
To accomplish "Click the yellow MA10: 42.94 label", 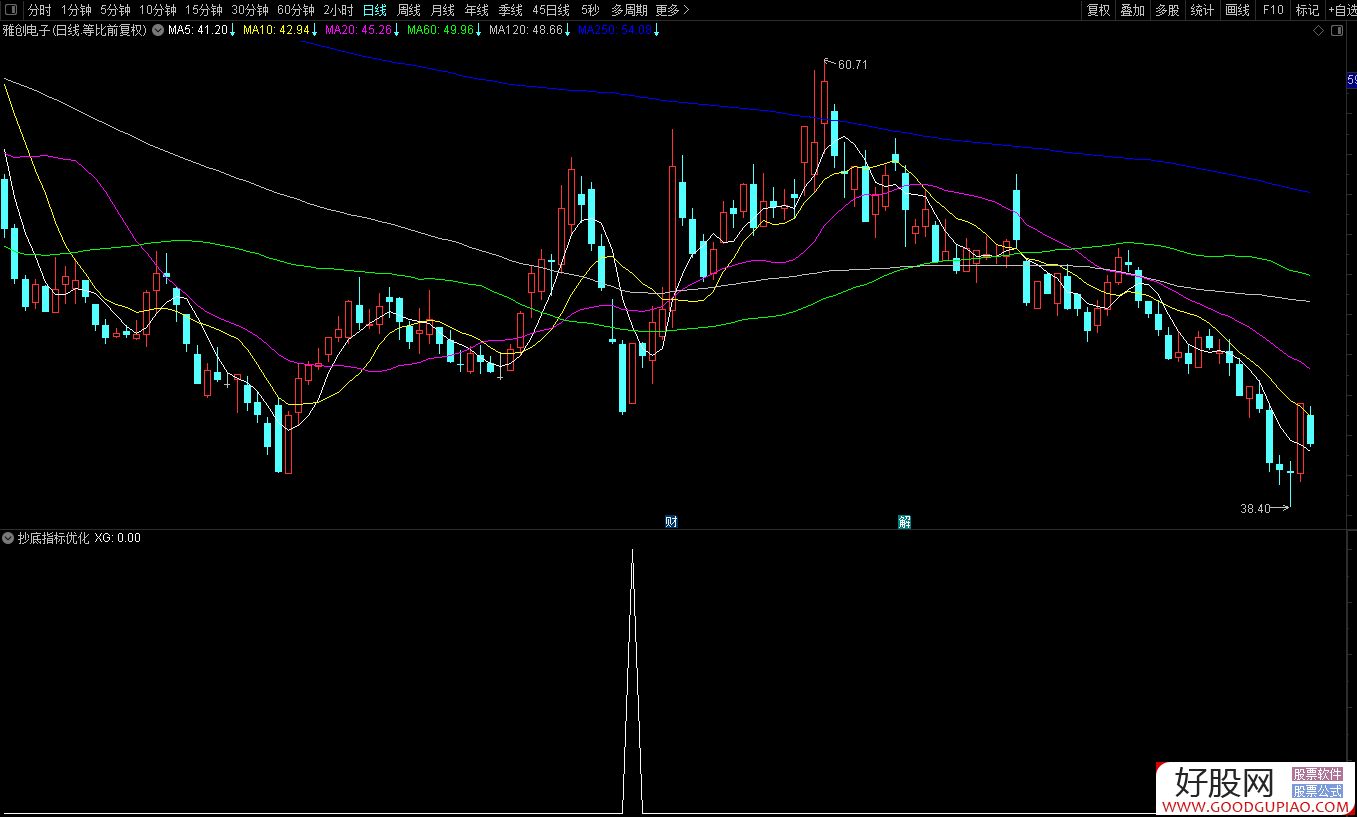I will point(280,30).
